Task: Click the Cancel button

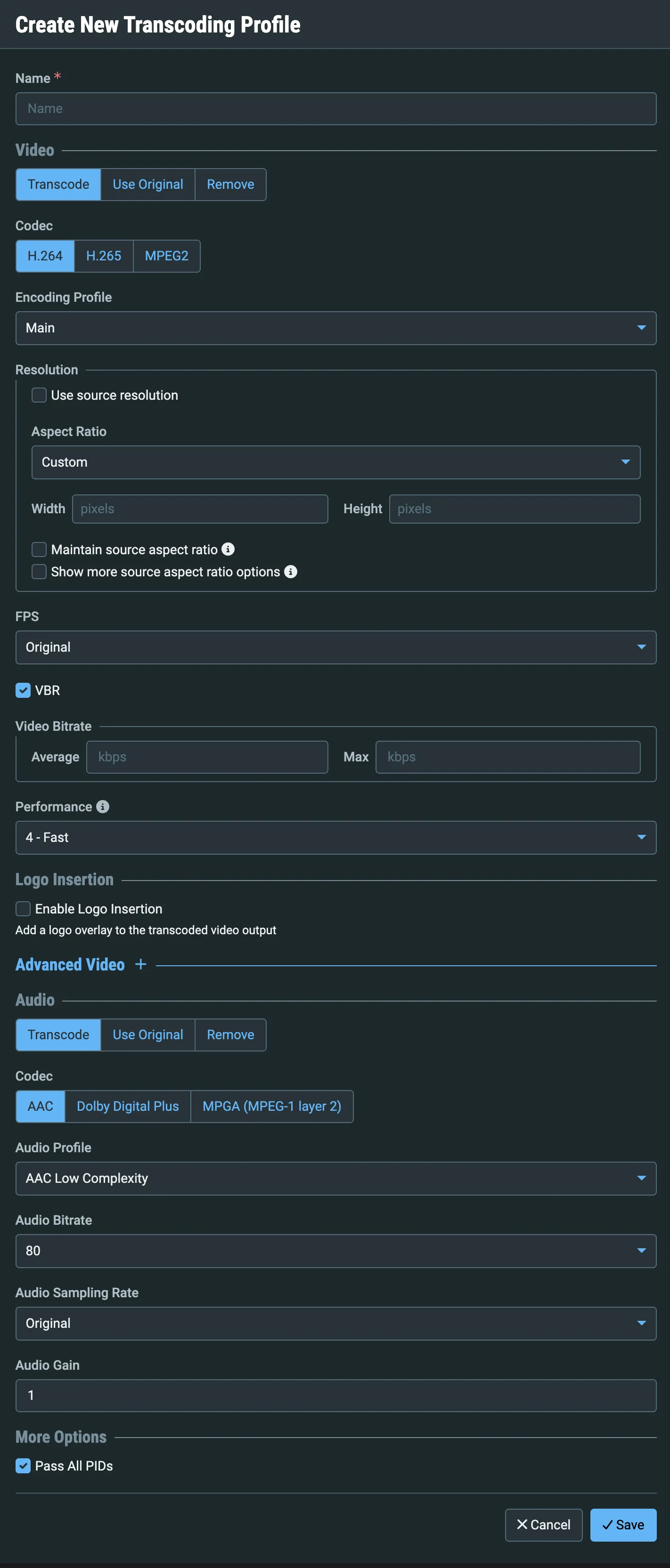Action: pyautogui.click(x=543, y=1525)
